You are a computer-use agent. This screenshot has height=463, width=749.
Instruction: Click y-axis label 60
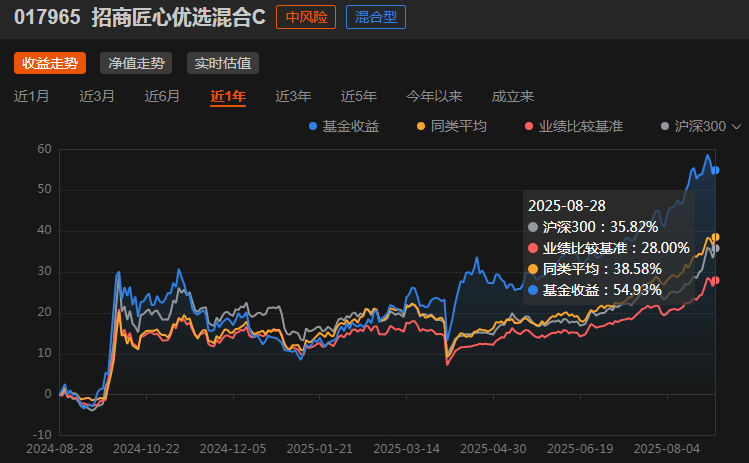click(x=44, y=149)
